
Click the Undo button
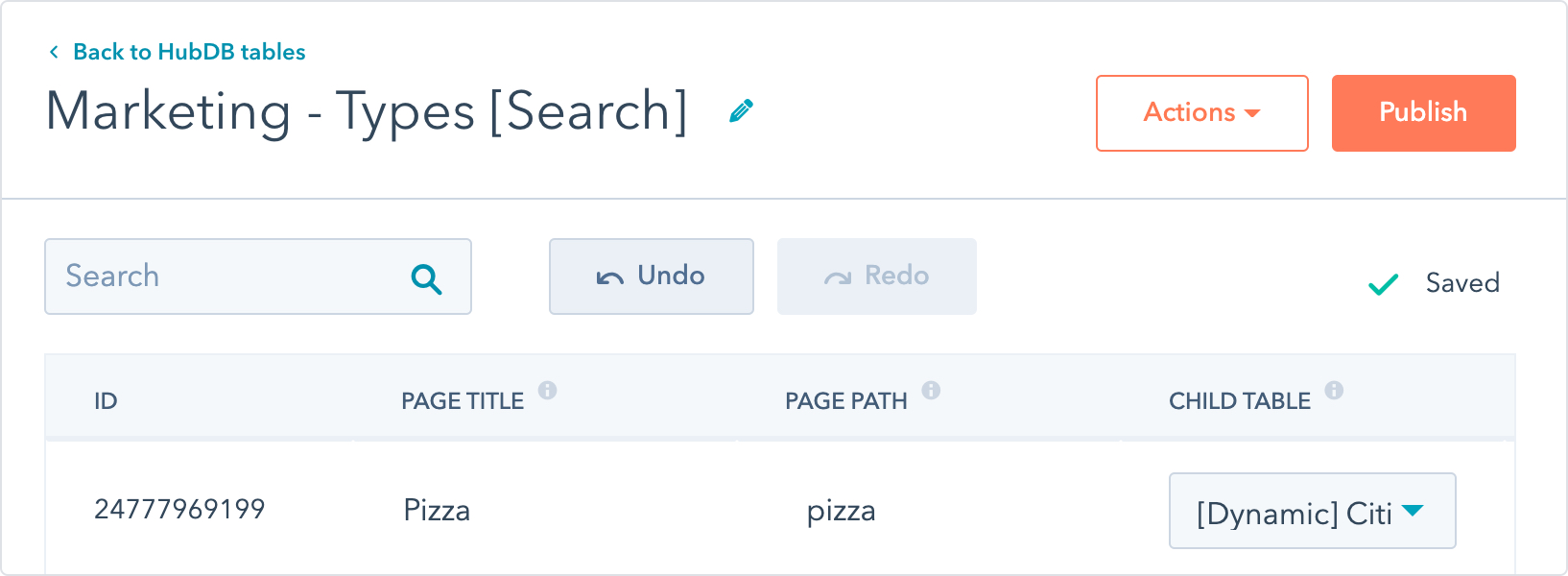coord(651,276)
